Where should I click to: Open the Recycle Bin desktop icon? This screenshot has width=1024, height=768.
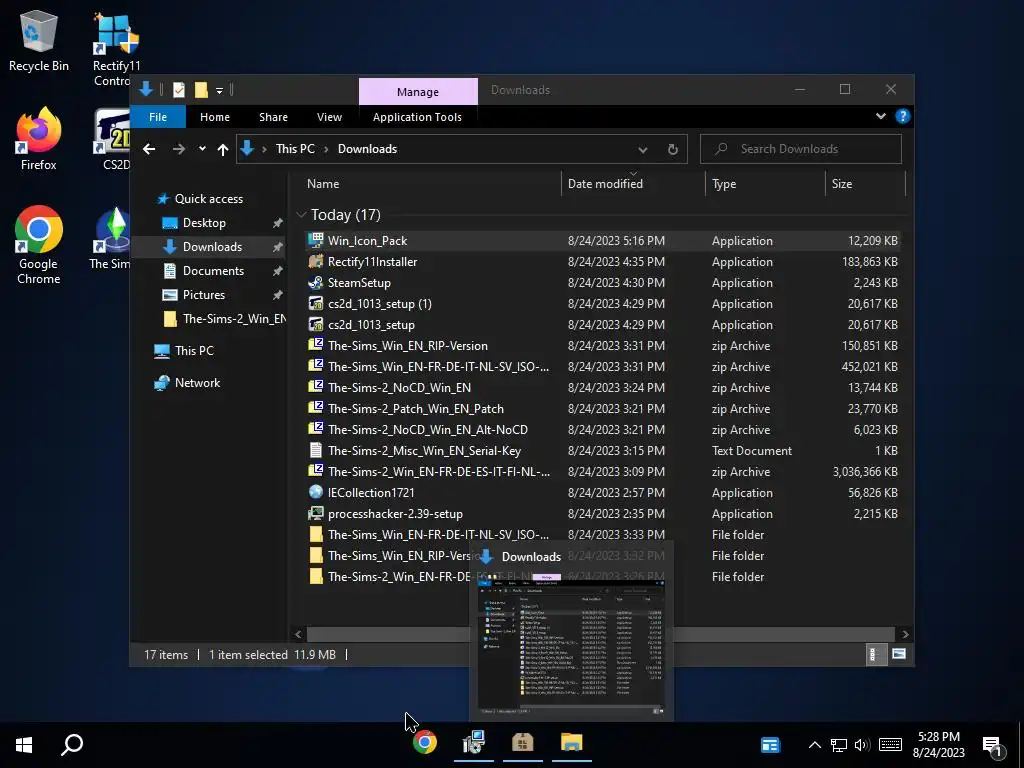click(39, 40)
